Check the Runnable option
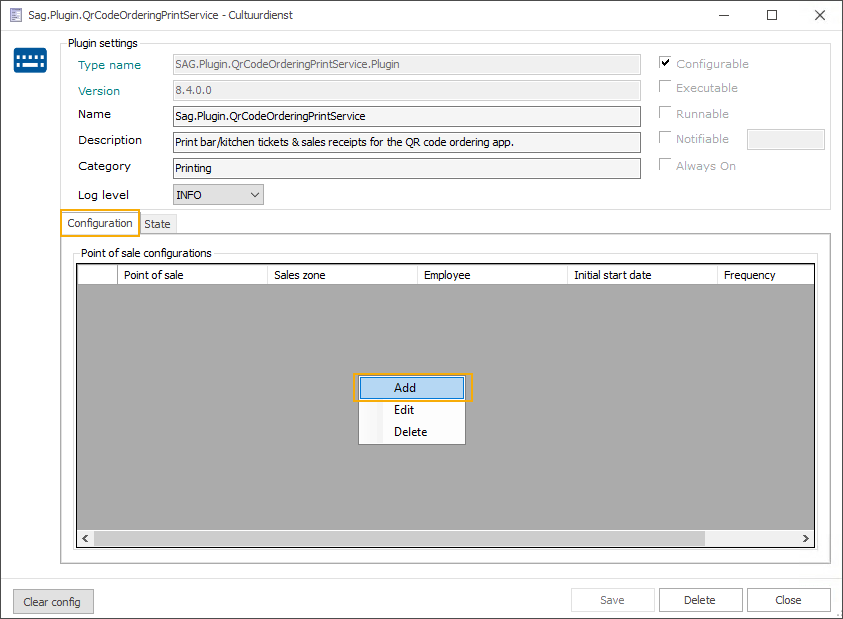This screenshot has width=843, height=619. point(665,113)
